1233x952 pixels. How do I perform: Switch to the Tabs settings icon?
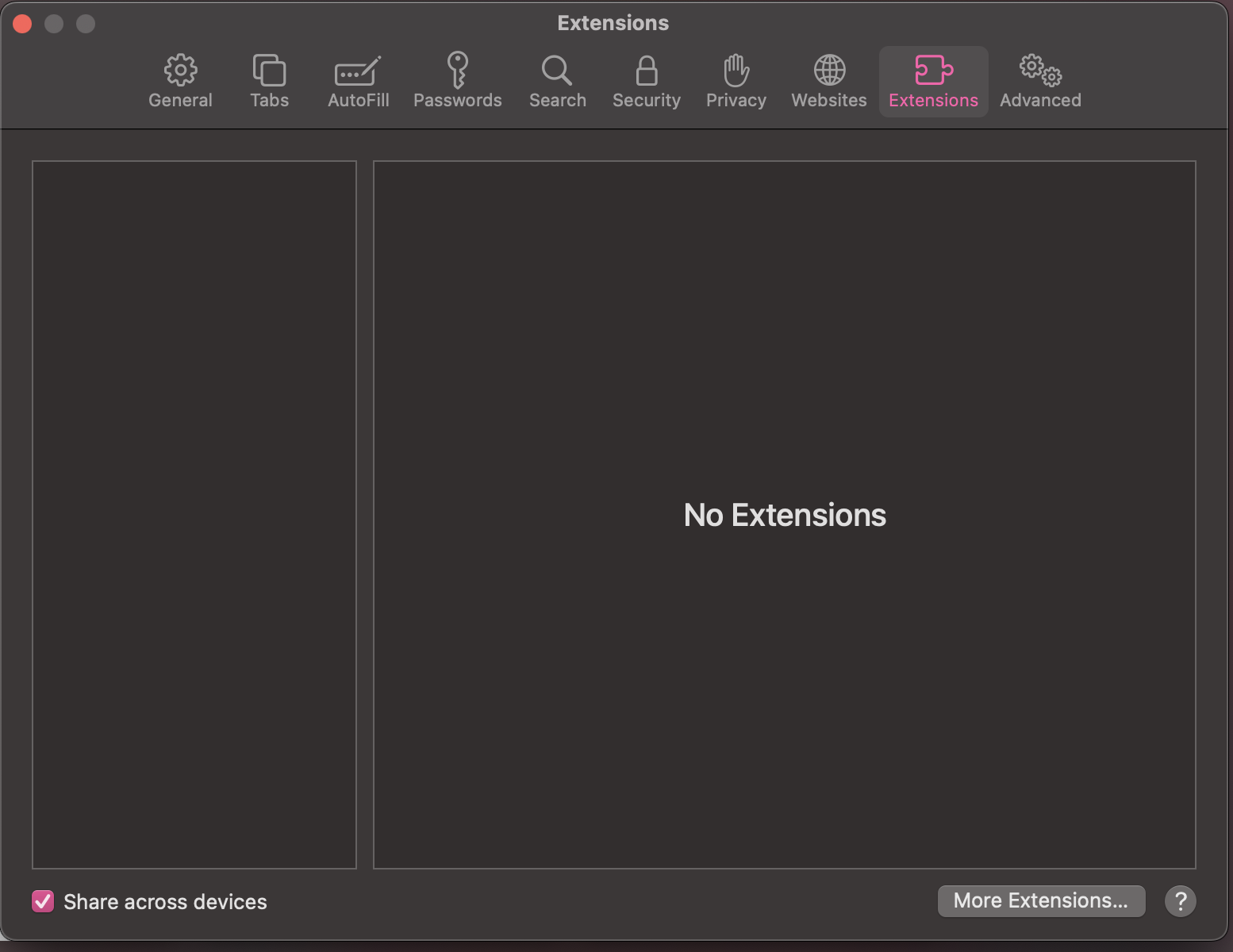coord(269,79)
